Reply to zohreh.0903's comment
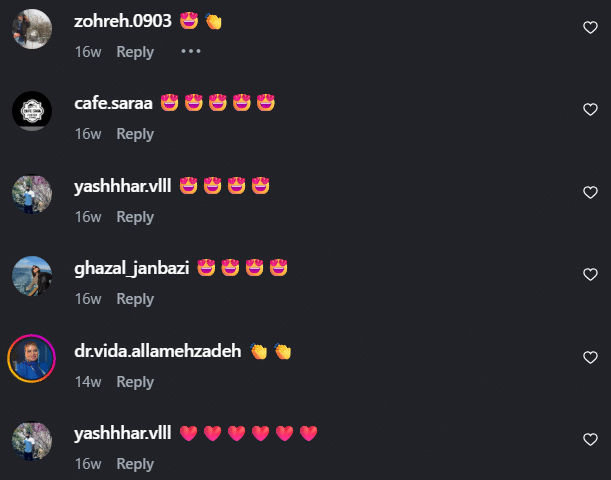 pyautogui.click(x=135, y=52)
